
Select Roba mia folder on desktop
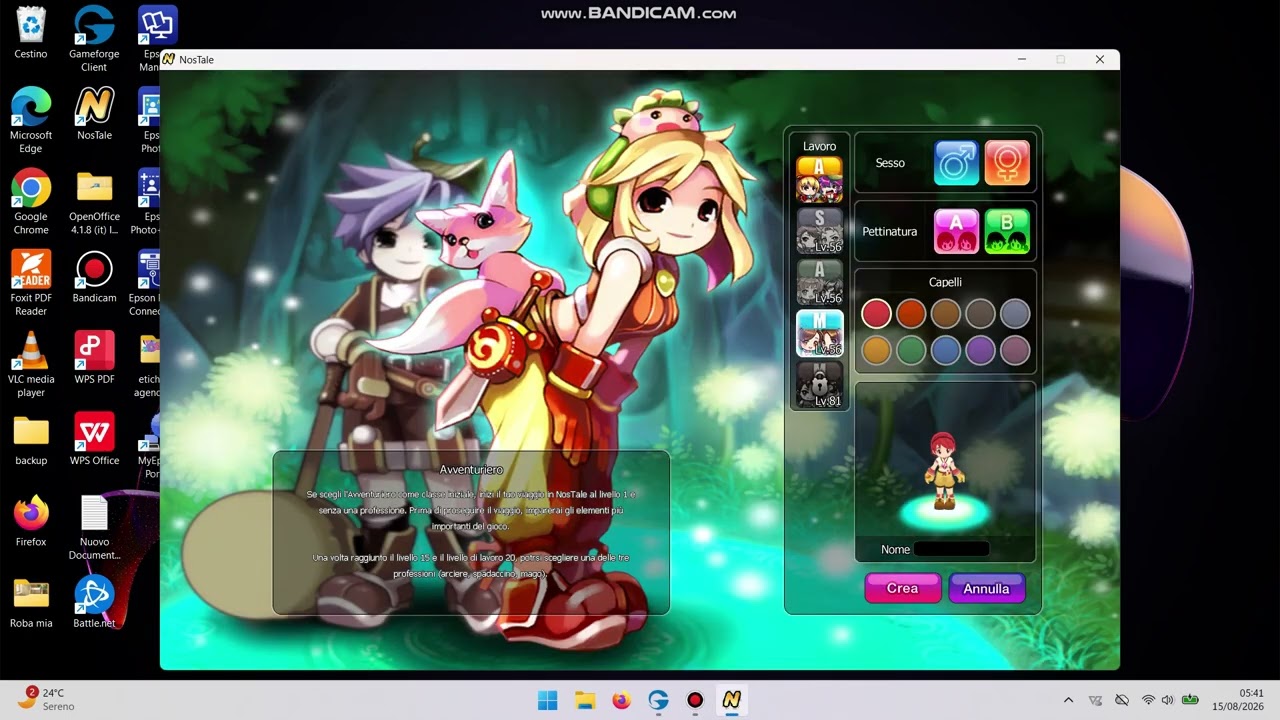(31, 602)
